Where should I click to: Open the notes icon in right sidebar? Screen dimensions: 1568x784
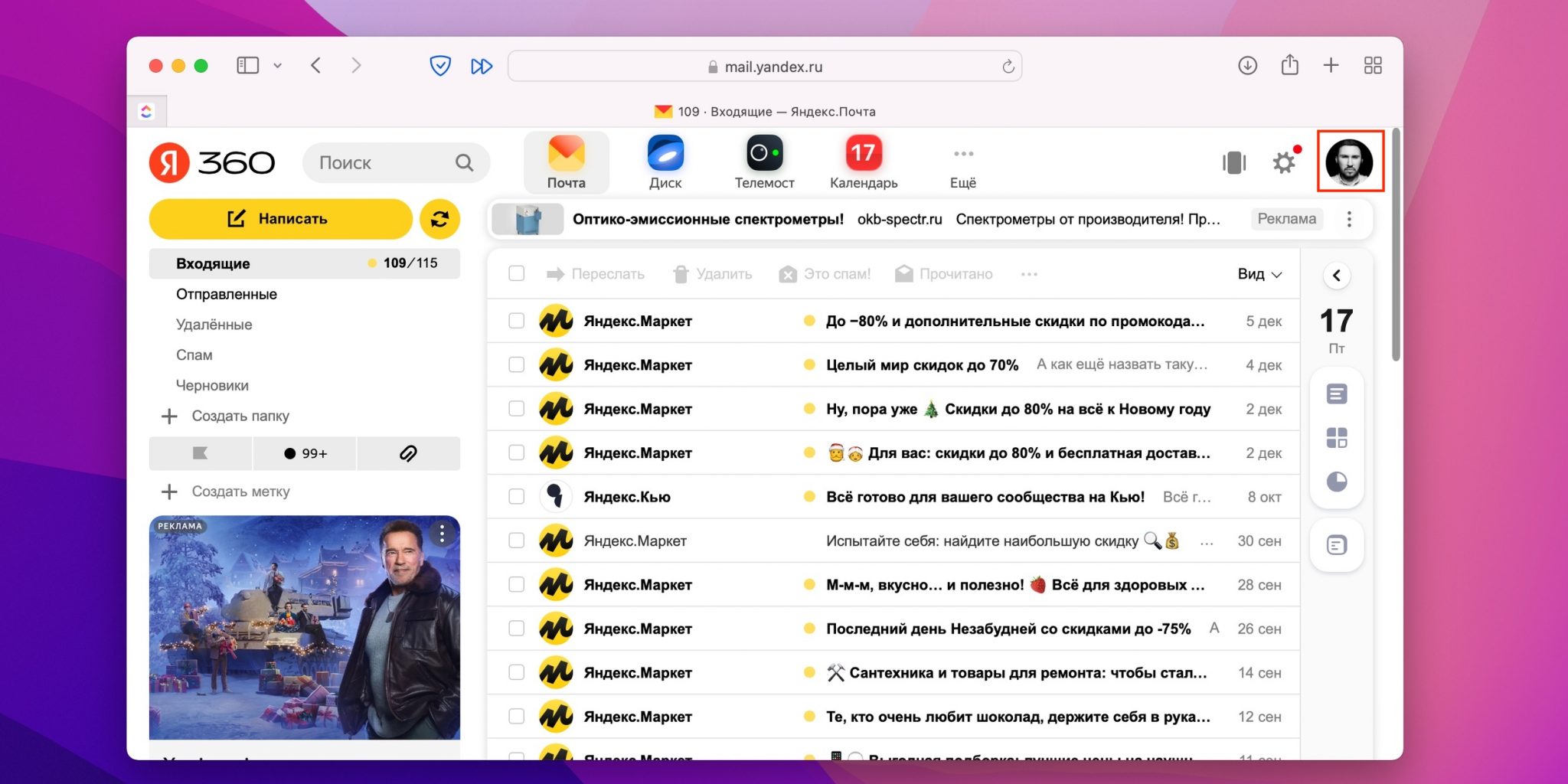click(x=1337, y=394)
